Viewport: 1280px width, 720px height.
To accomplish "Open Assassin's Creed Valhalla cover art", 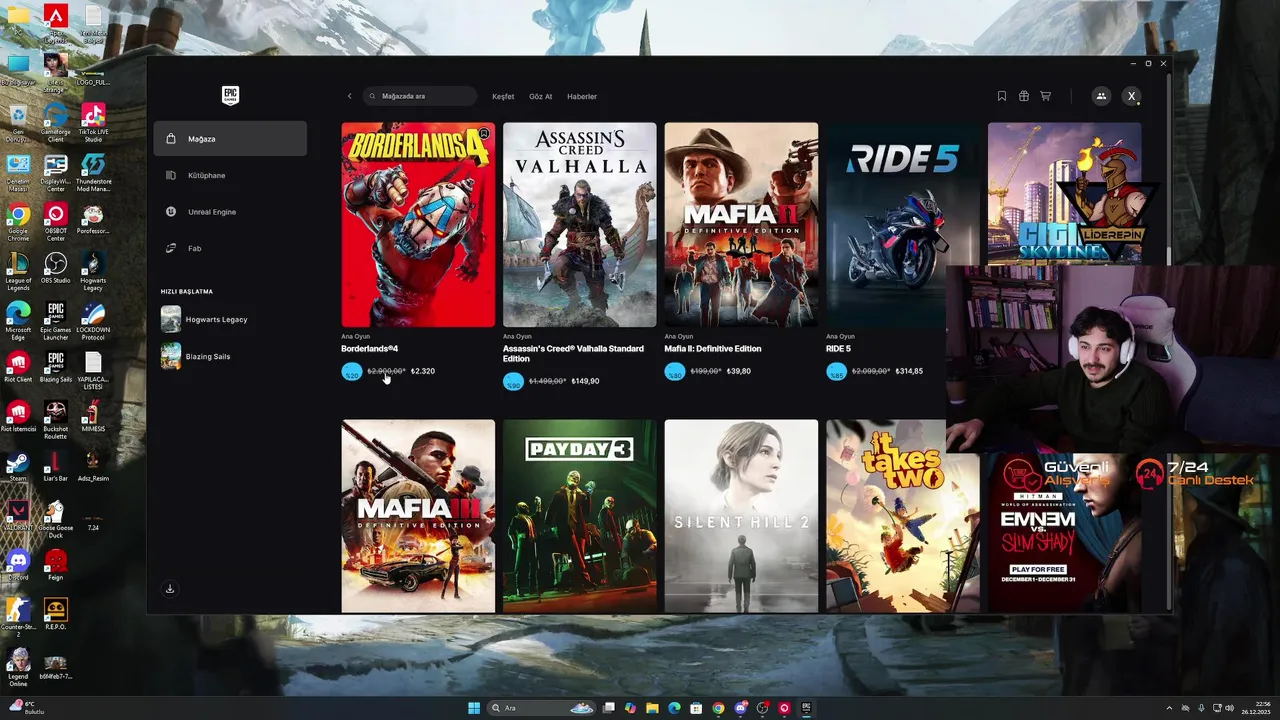I will click(x=580, y=225).
